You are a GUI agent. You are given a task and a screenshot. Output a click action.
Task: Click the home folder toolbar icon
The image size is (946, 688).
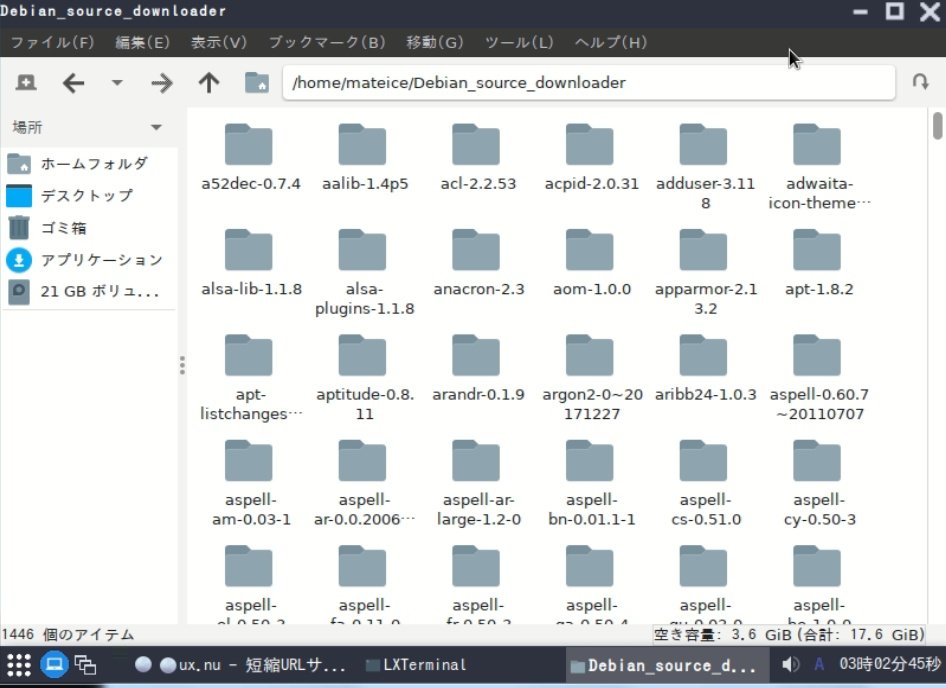[x=256, y=83]
